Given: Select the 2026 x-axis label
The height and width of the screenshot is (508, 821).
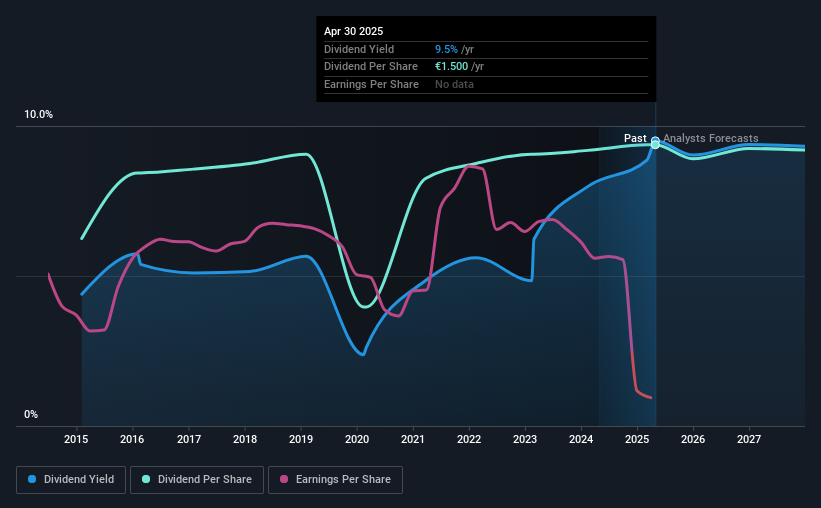Looking at the screenshot, I should (693, 439).
